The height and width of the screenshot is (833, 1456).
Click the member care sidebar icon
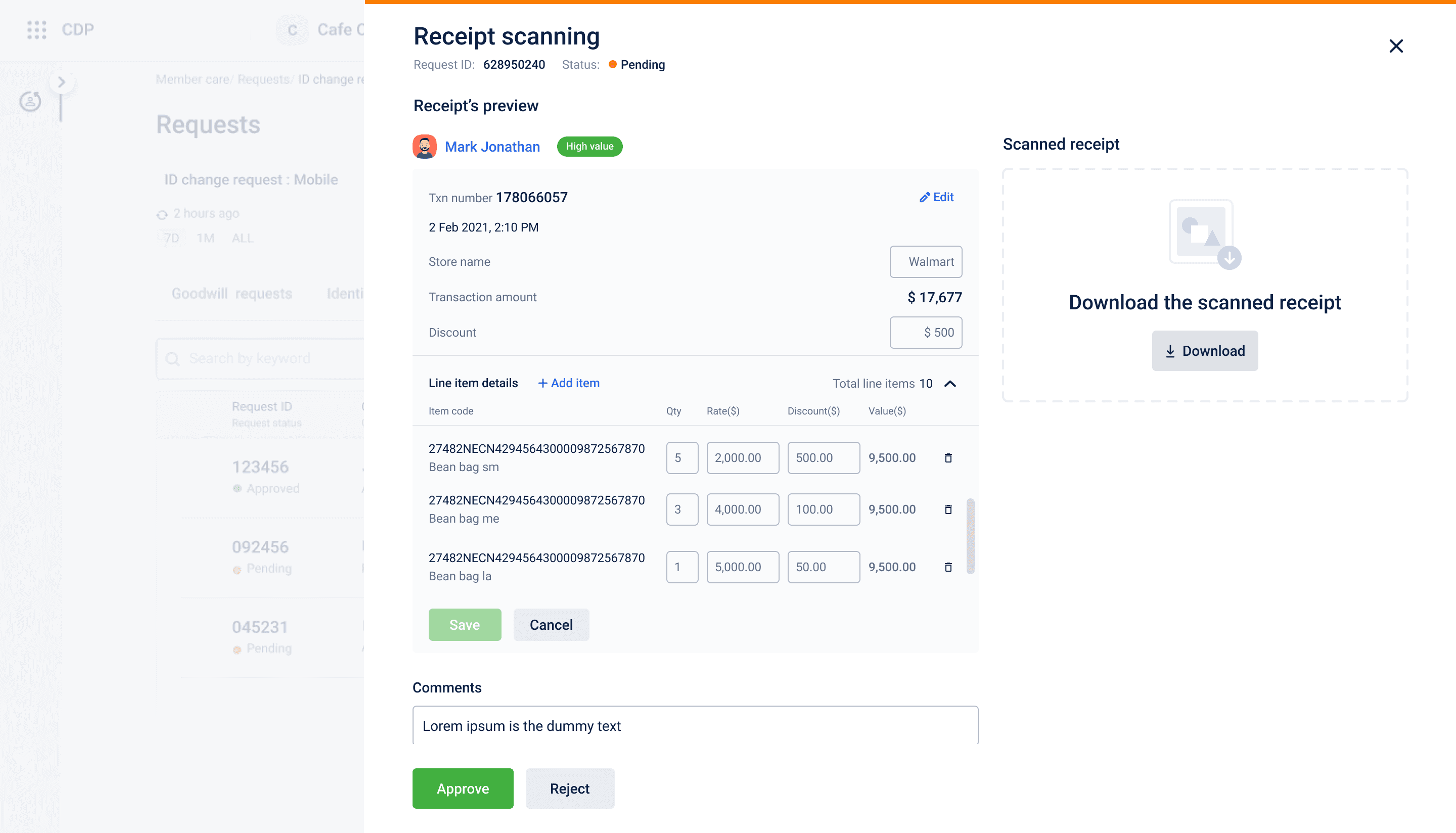30,102
